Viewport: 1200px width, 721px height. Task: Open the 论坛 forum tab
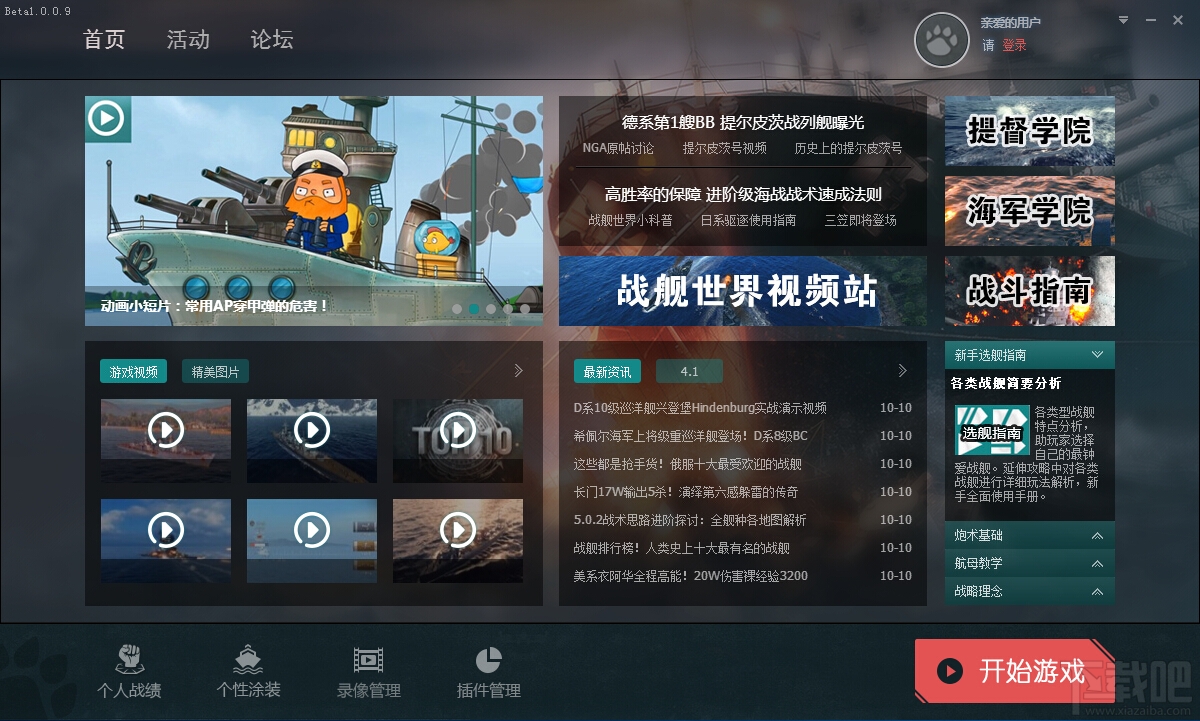point(272,40)
